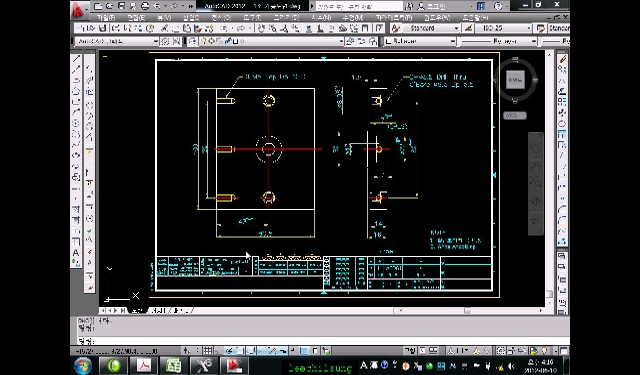Image resolution: width=640 pixels, height=375 pixels.
Task: Toggle the Model/Paper space status button
Action: tap(410, 351)
